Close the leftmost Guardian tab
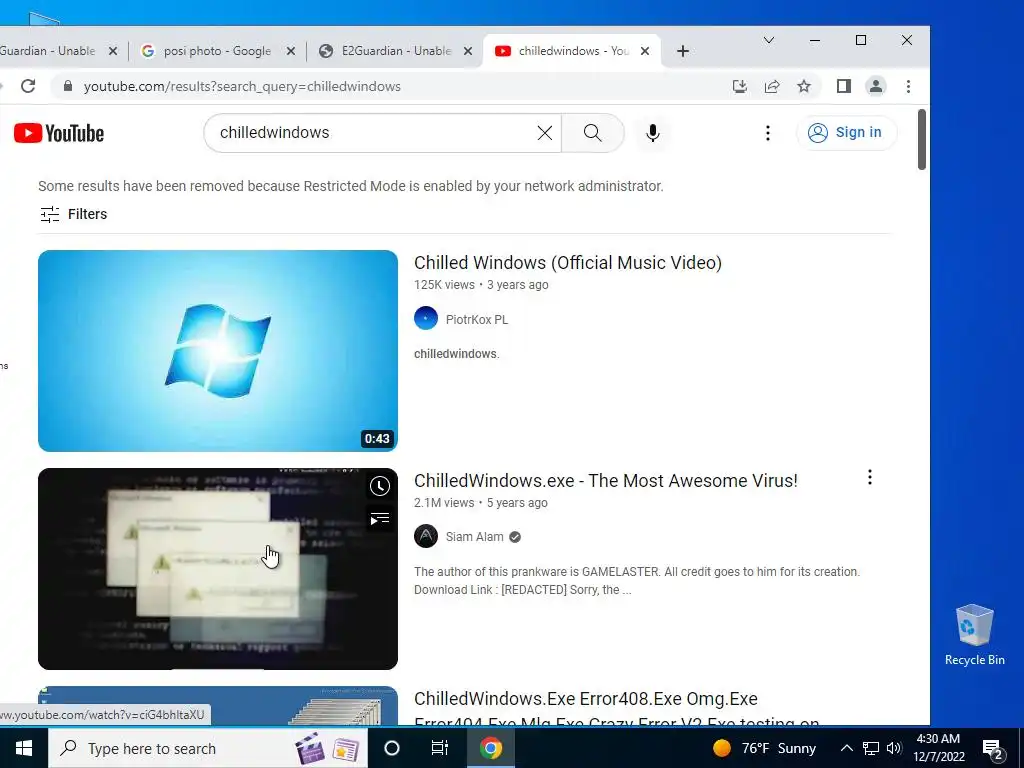The width and height of the screenshot is (1024, 768). tap(112, 51)
